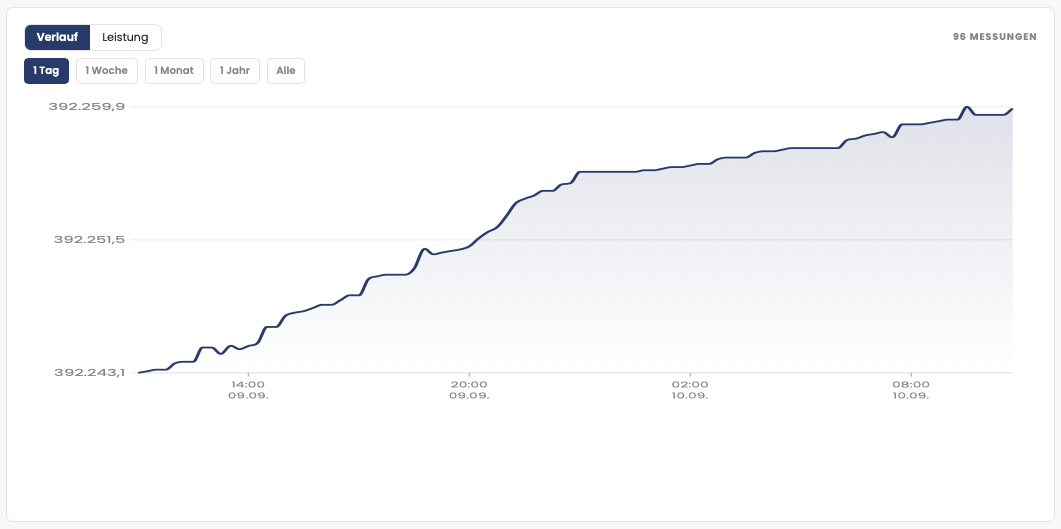Select the 1 Woche time range
Screen dimensions: 1061x529
(x=107, y=70)
